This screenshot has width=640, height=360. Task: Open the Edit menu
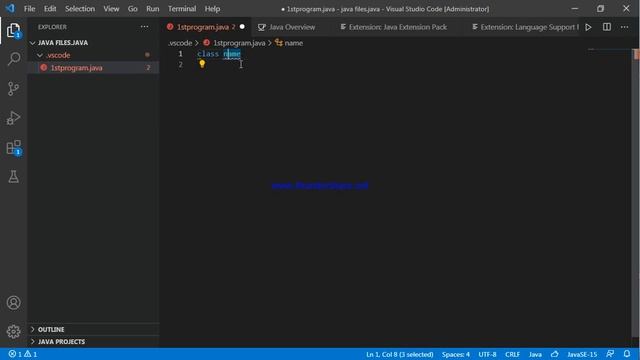[50, 9]
